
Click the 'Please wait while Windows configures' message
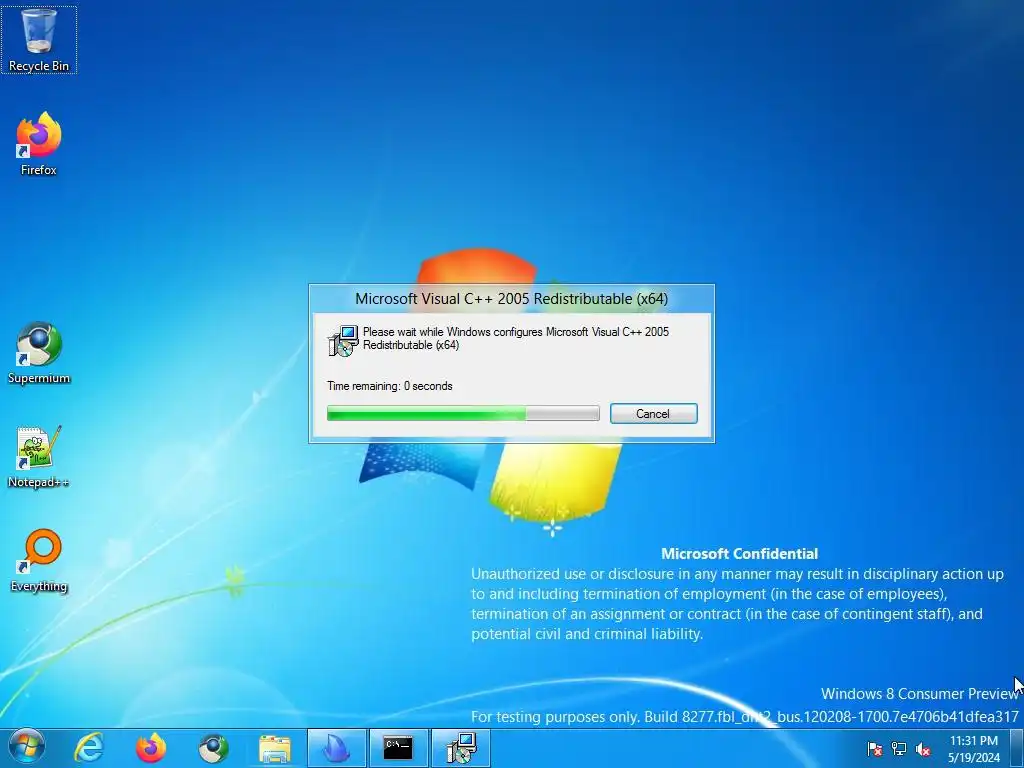coord(516,338)
